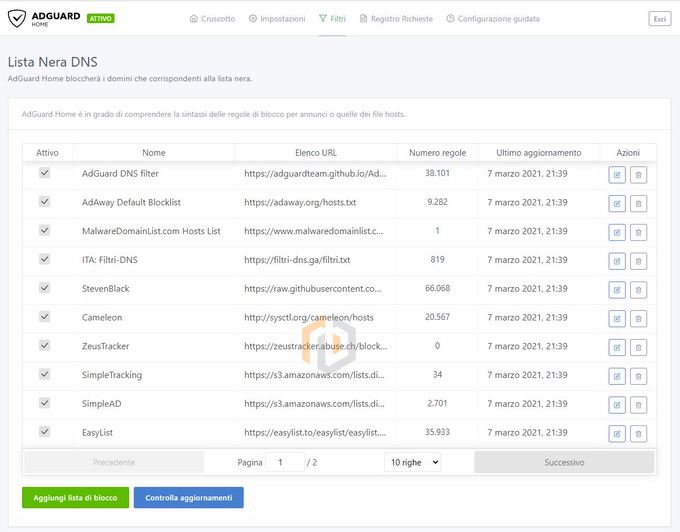
Task: Delete the MalwareDomainList.com Hosts List entry
Action: [638, 232]
